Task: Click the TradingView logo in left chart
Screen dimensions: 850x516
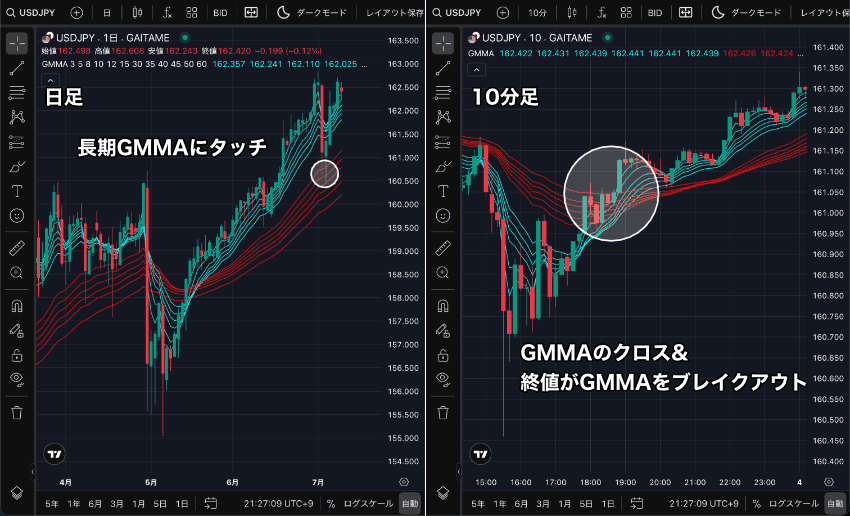Action: [54, 454]
